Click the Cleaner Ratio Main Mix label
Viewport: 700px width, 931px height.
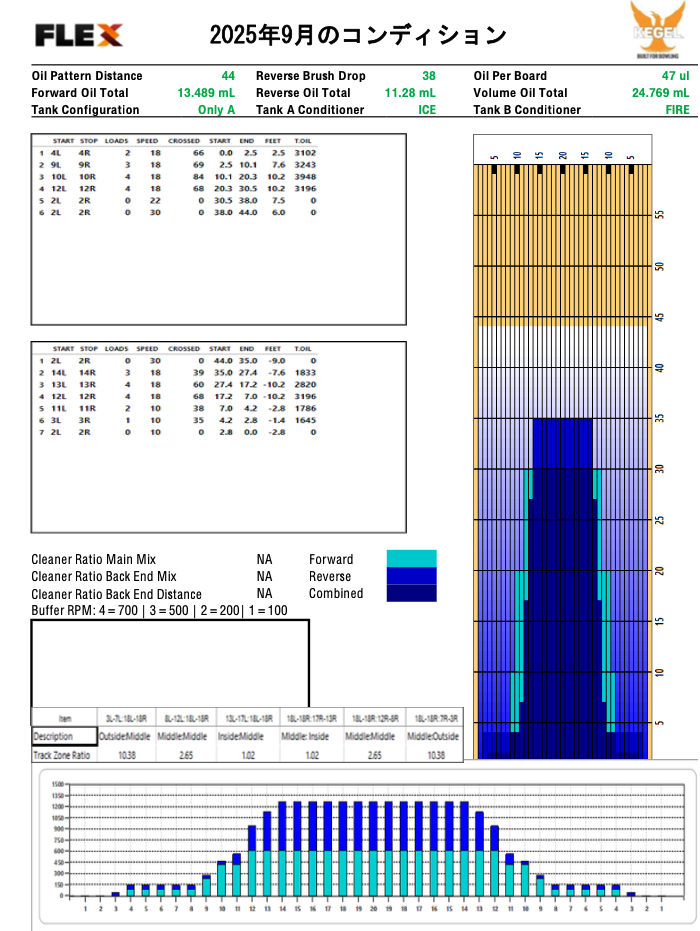coord(93,559)
